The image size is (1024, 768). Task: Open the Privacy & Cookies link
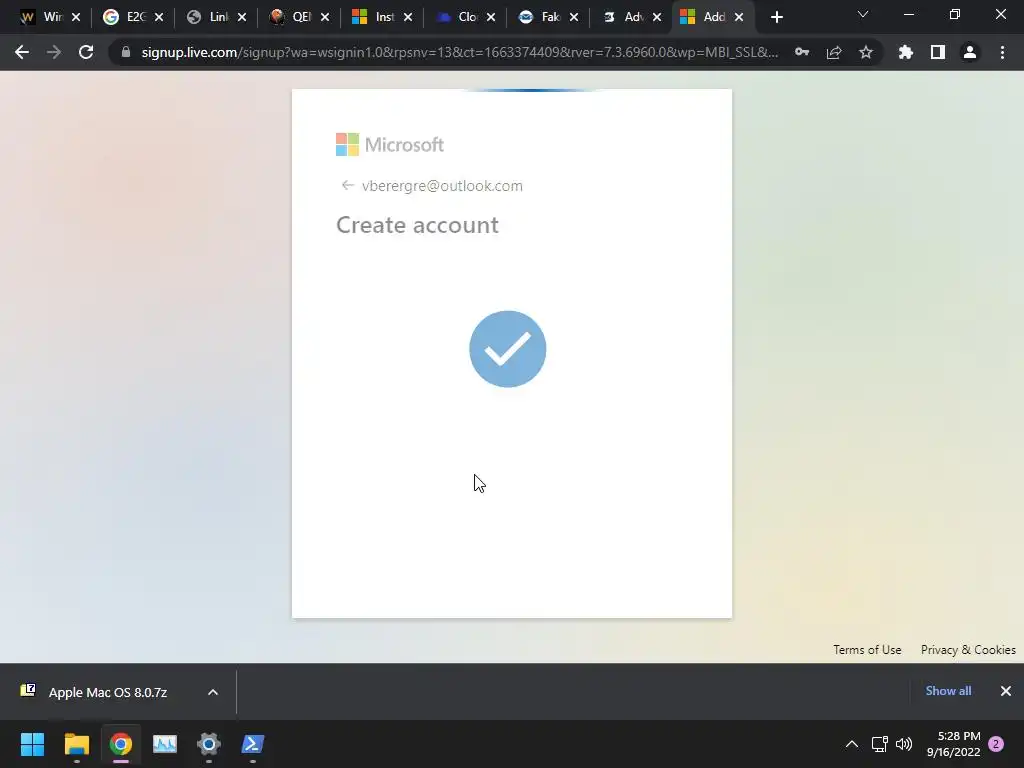[x=968, y=650]
